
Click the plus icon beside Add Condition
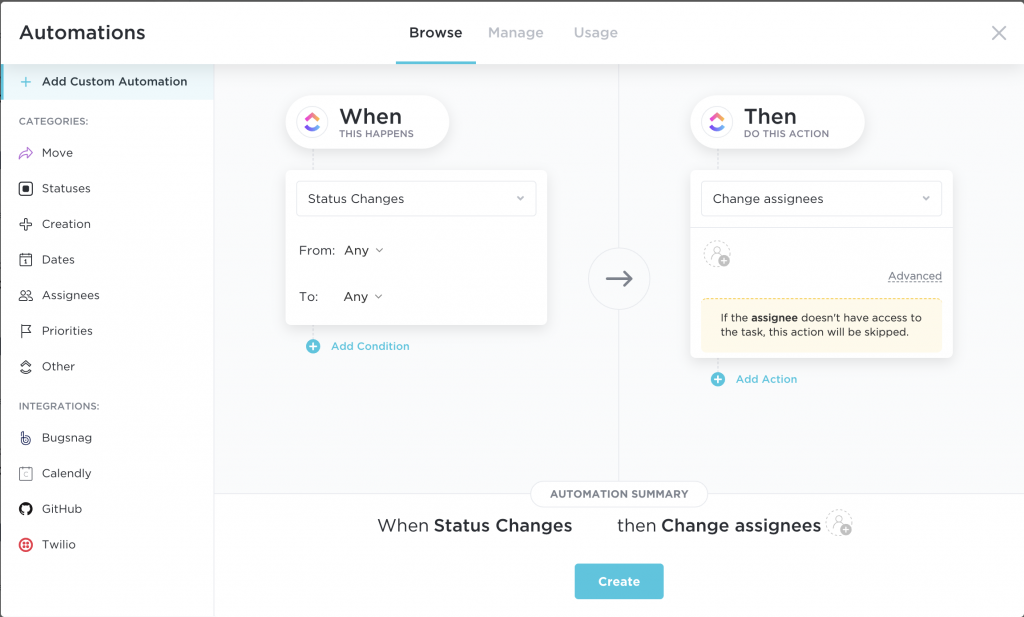313,347
